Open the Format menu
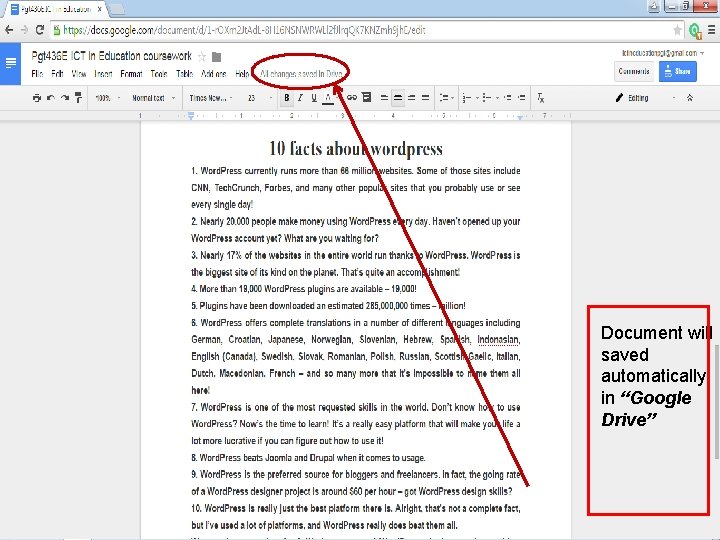The image size is (720, 540). click(x=131, y=73)
